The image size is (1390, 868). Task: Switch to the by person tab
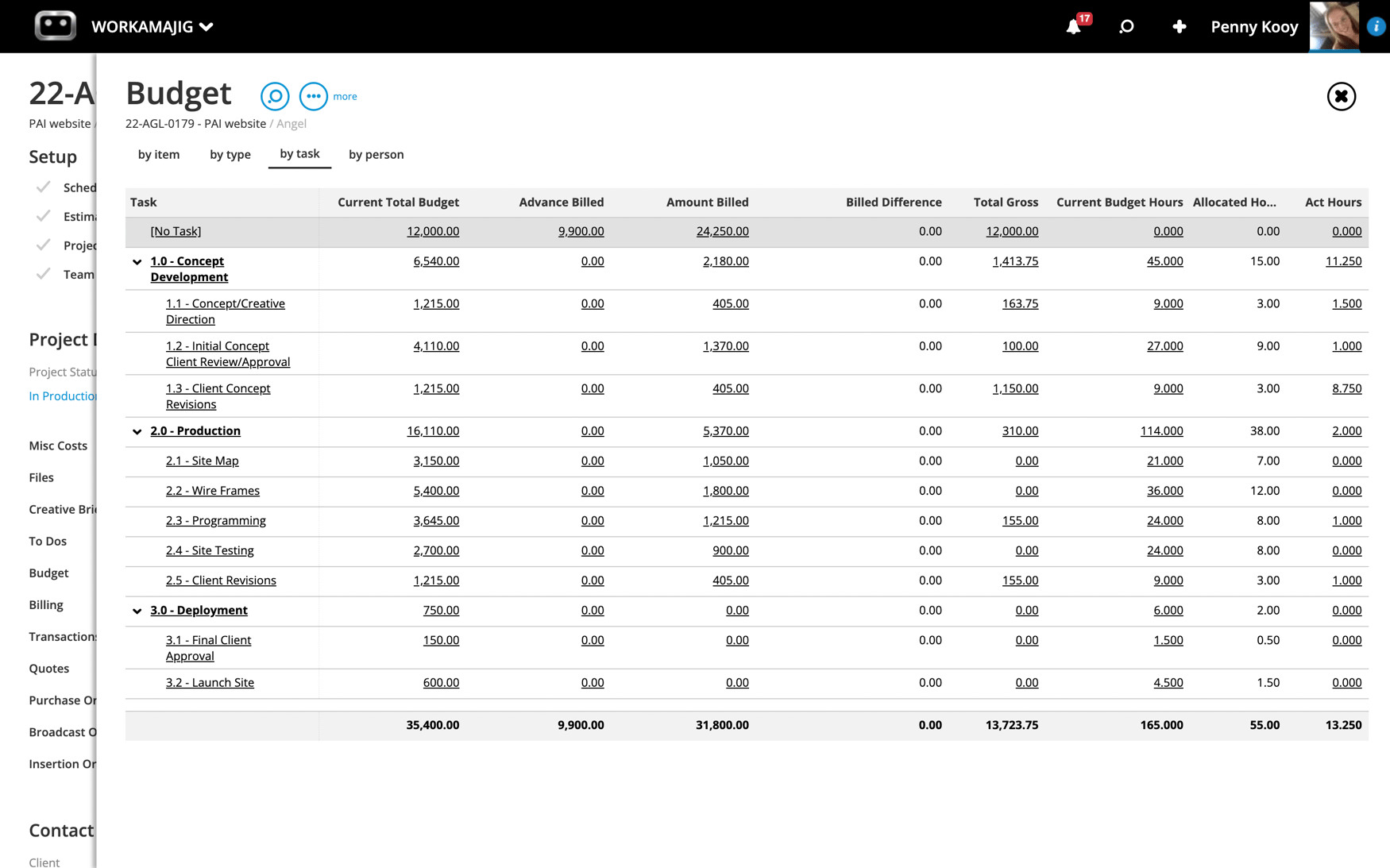click(376, 154)
